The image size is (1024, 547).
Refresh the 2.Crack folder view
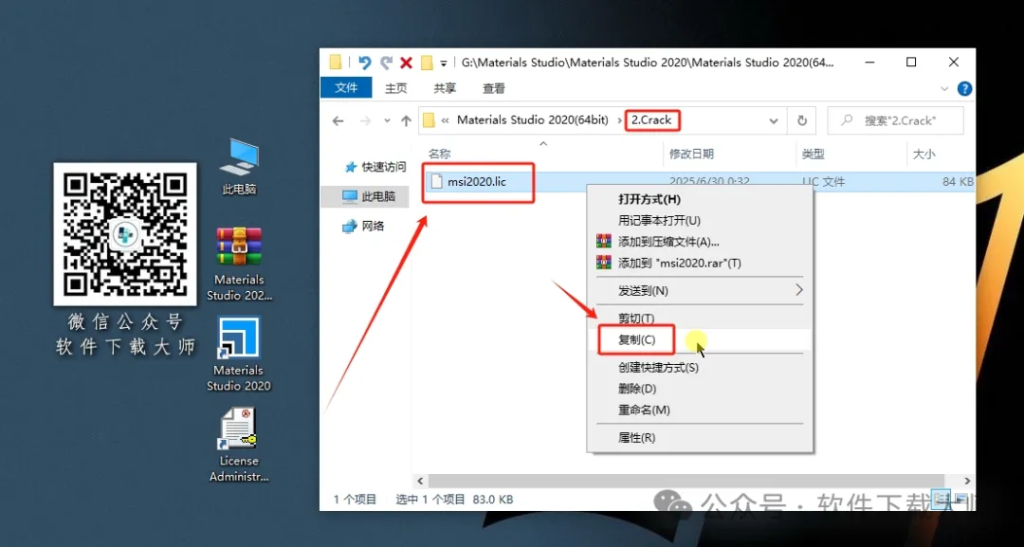[x=802, y=121]
